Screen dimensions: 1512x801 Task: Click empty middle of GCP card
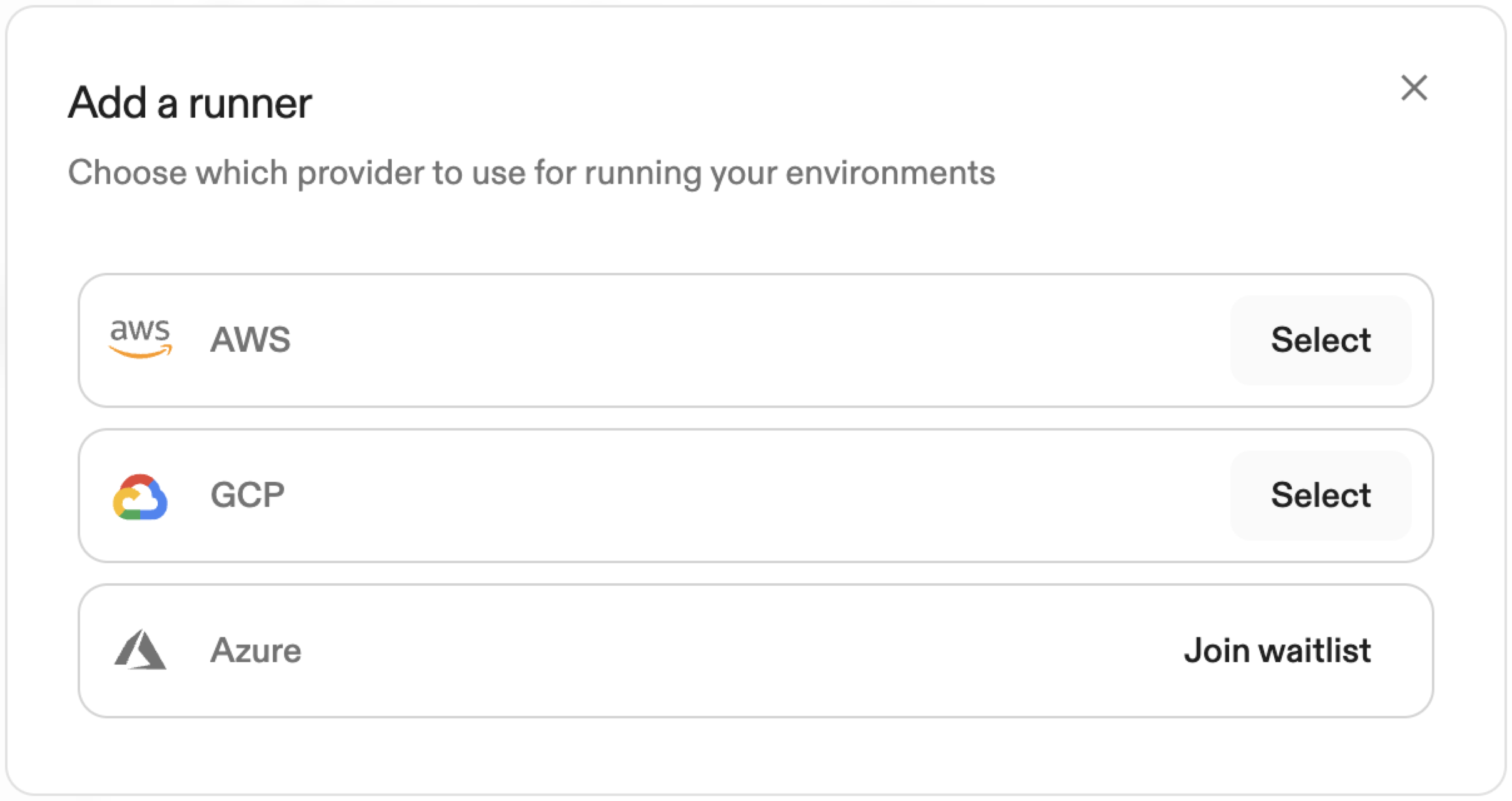[751, 495]
